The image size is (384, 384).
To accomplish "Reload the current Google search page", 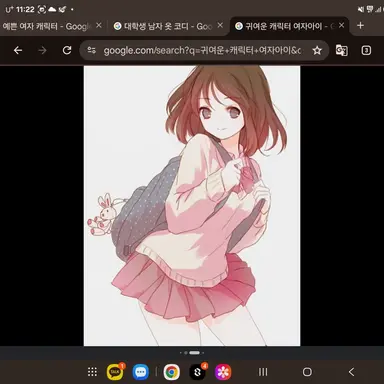I will 67,50.
